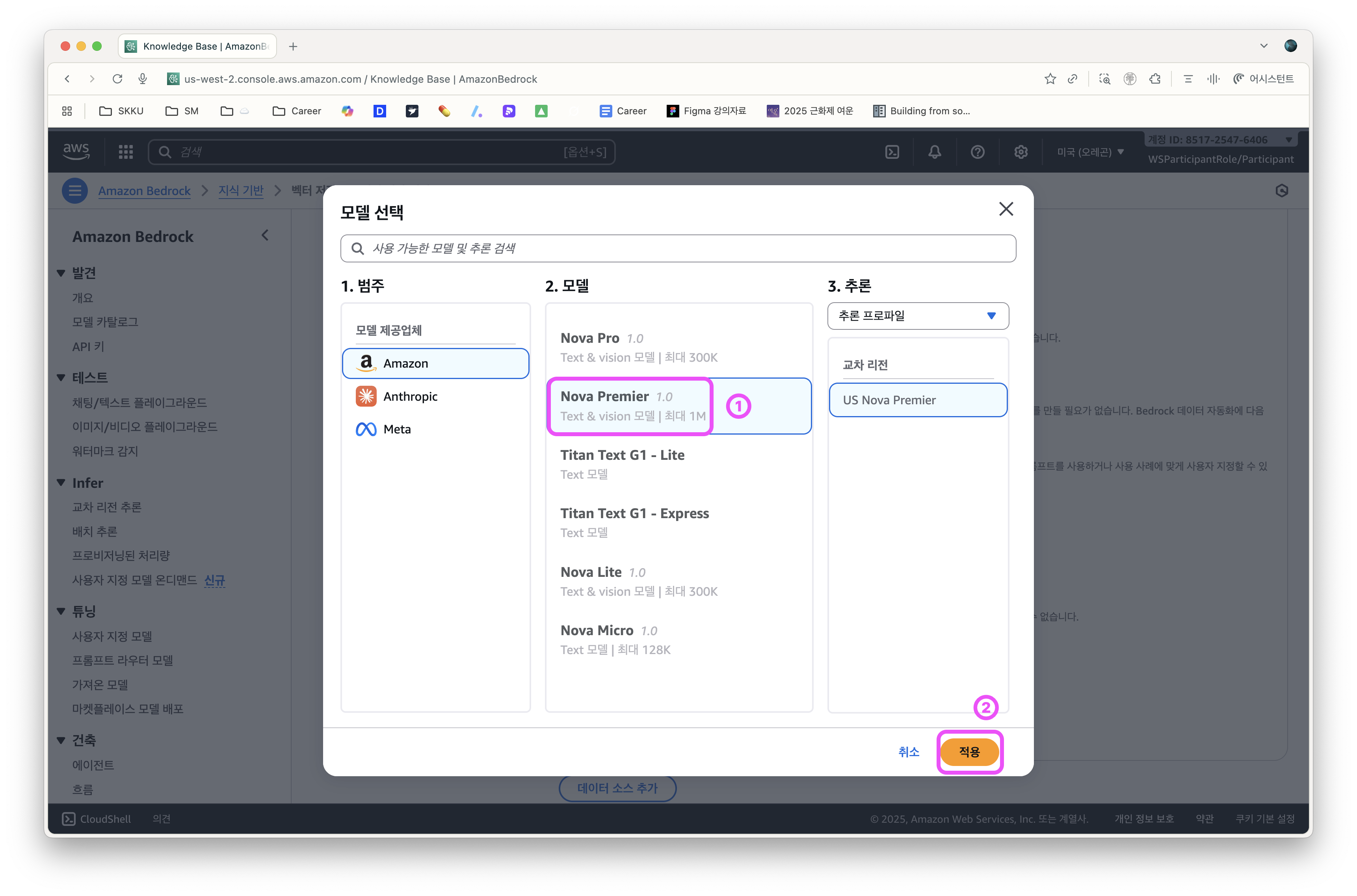The height and width of the screenshot is (896, 1357).
Task: Toggle the hamburger navigation menu button
Action: [x=75, y=190]
